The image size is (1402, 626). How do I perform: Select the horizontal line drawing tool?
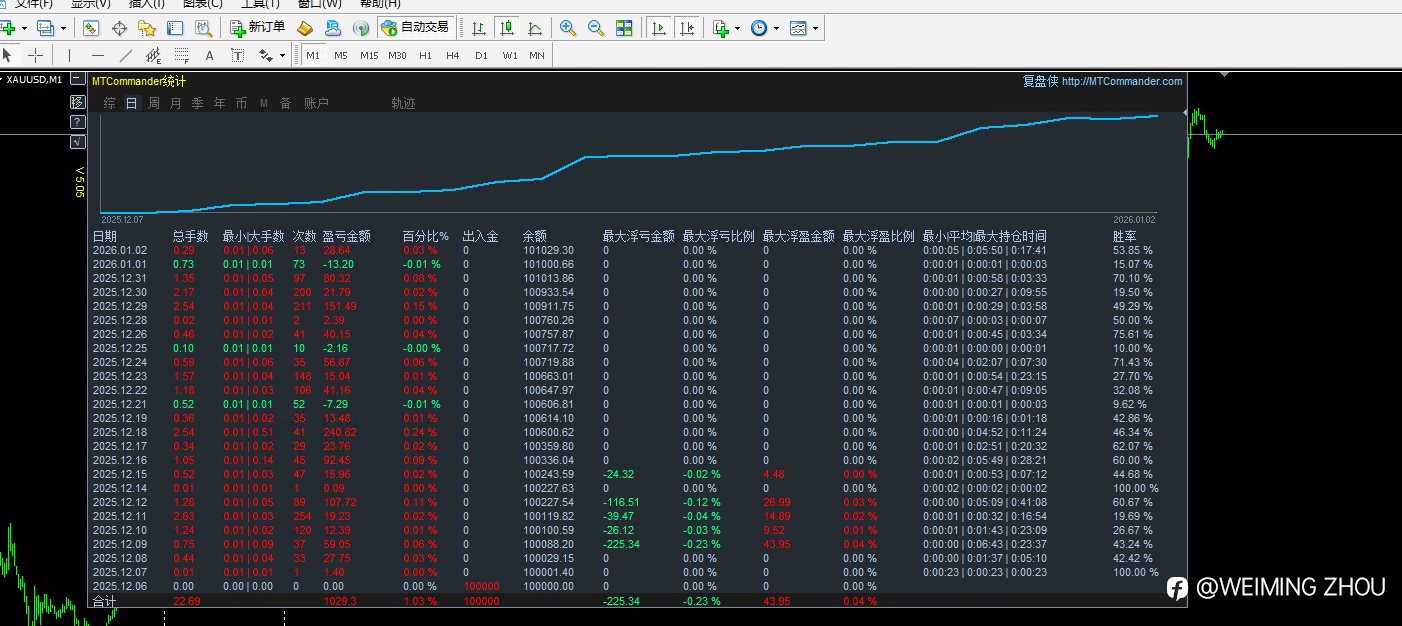(x=97, y=55)
